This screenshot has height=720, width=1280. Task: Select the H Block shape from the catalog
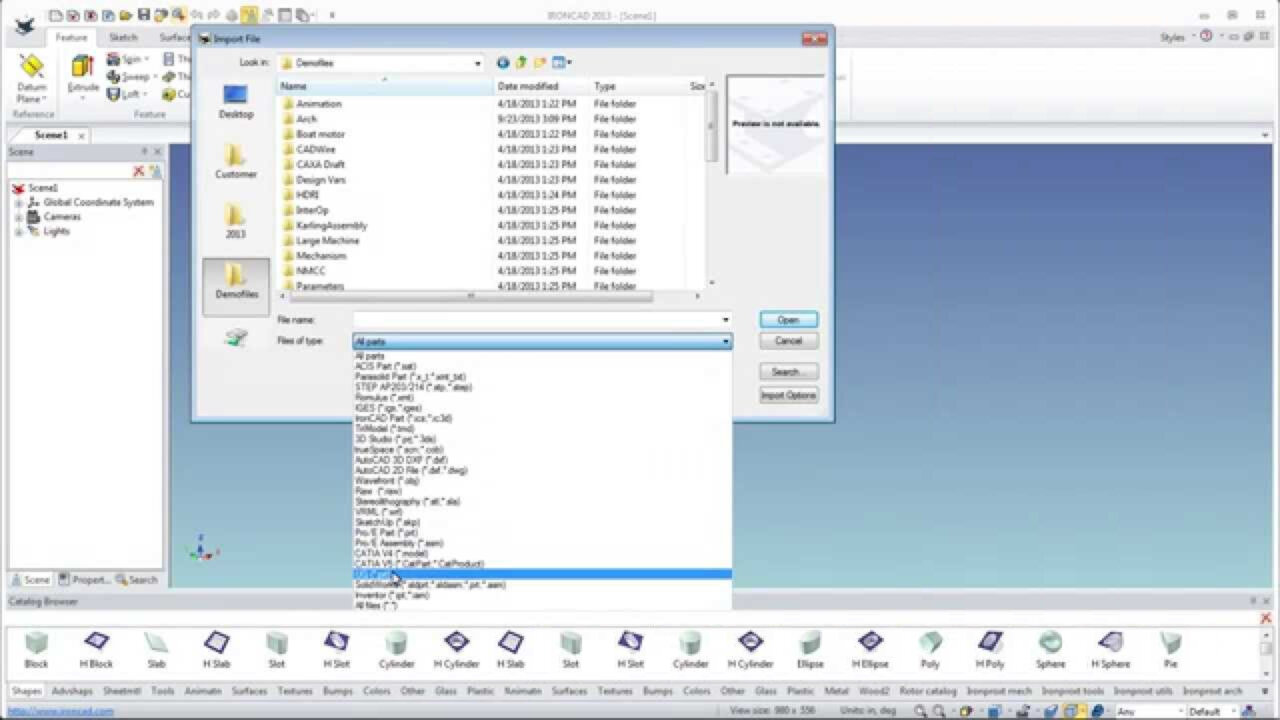tap(96, 645)
